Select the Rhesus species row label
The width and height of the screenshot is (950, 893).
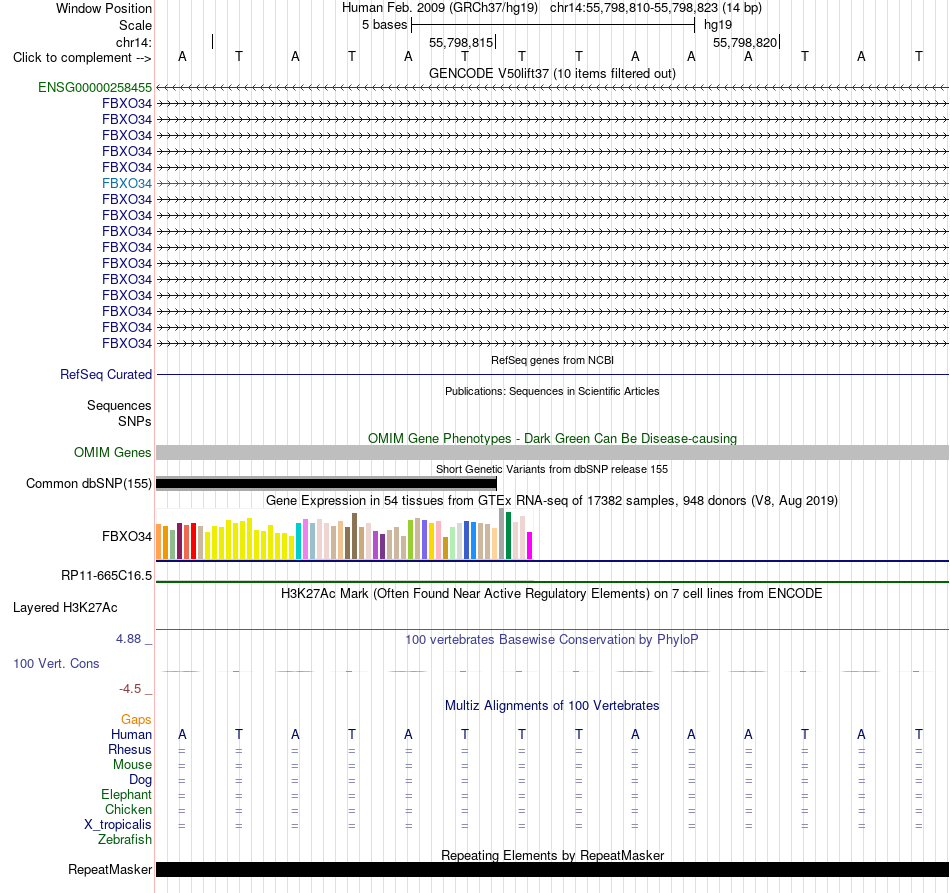point(130,749)
